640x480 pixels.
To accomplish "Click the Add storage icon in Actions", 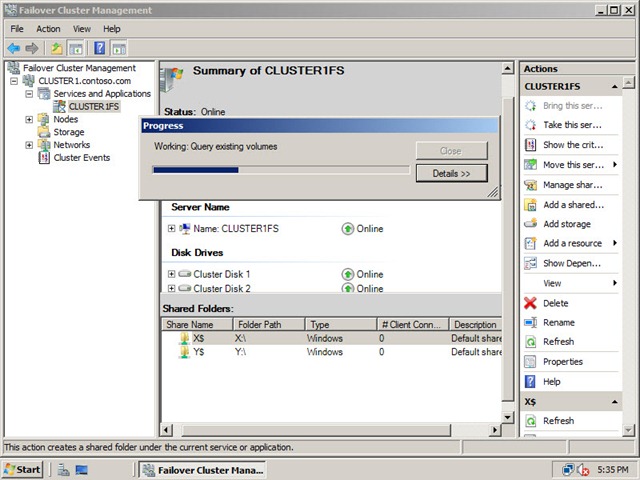I will [530, 224].
